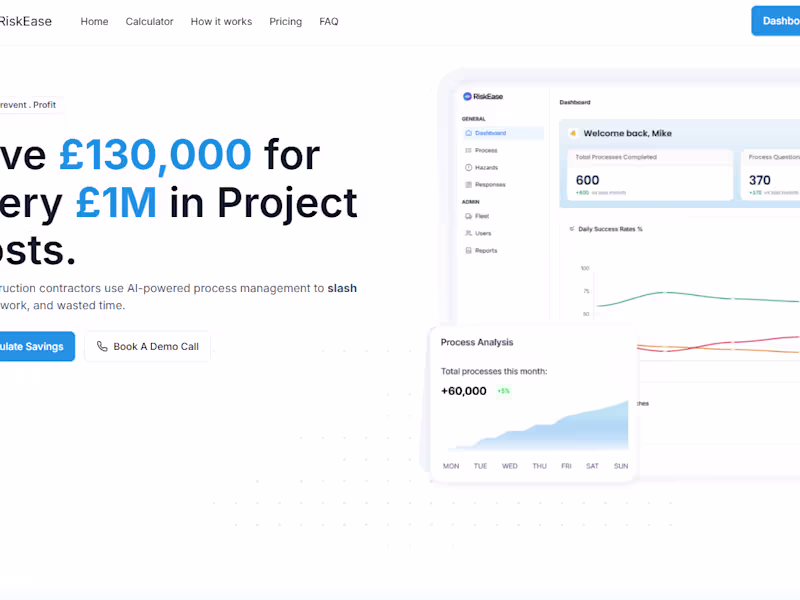The width and height of the screenshot is (800, 600).
Task: Navigate to the Pricing page
Action: (x=286, y=21)
